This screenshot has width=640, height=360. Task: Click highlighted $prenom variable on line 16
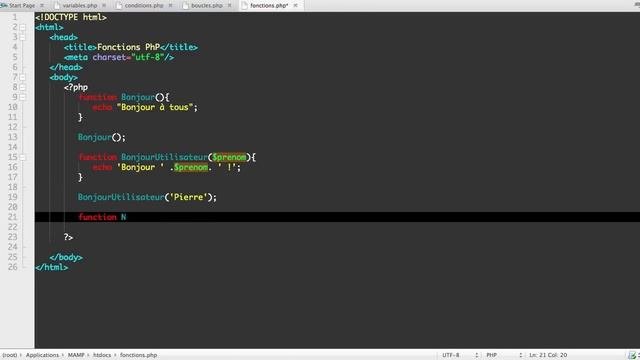191,167
